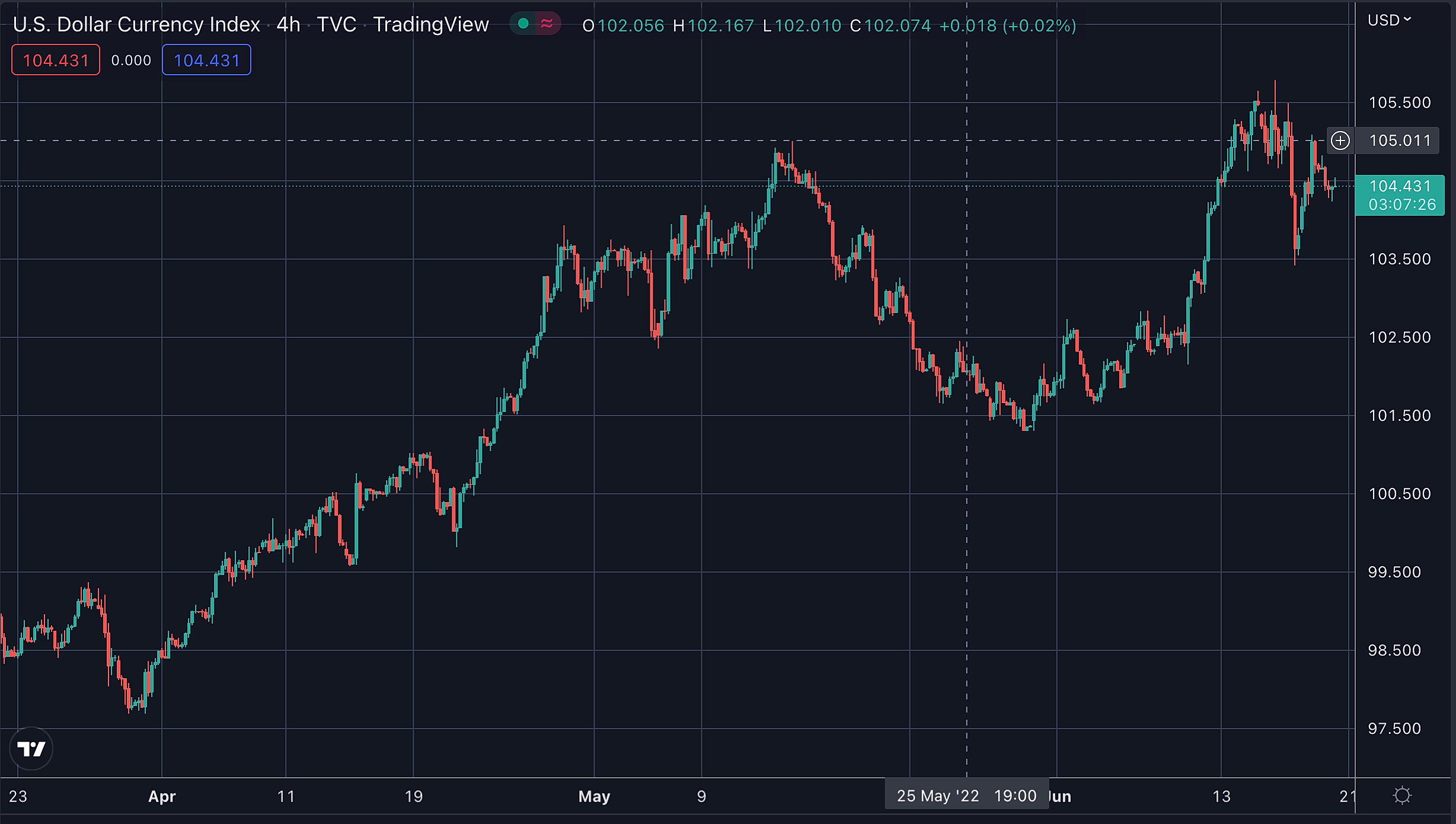Click the U.S. Dollar Currency Index title
Viewport: 1456px width, 824px height.
pyautogui.click(x=136, y=24)
